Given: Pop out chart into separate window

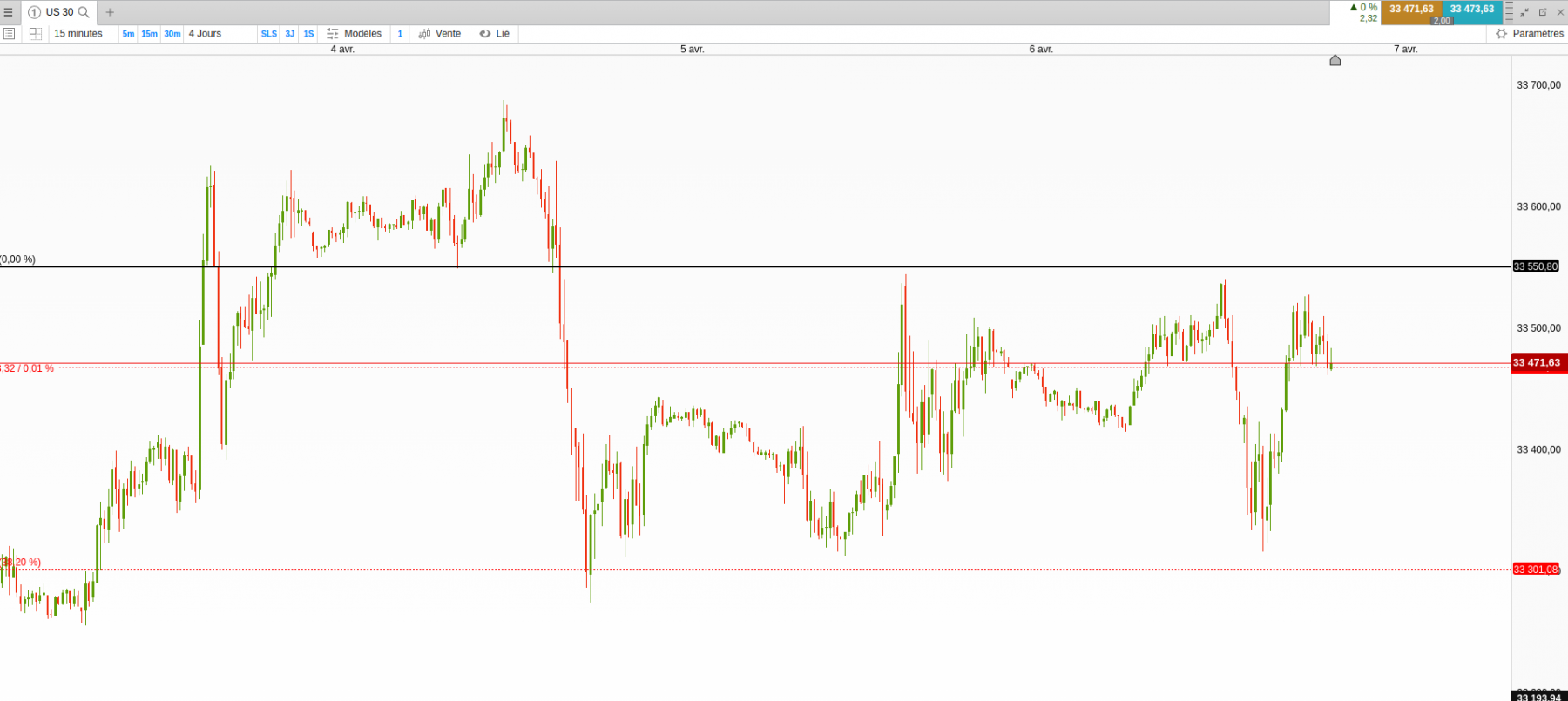Looking at the screenshot, I should click(1543, 12).
